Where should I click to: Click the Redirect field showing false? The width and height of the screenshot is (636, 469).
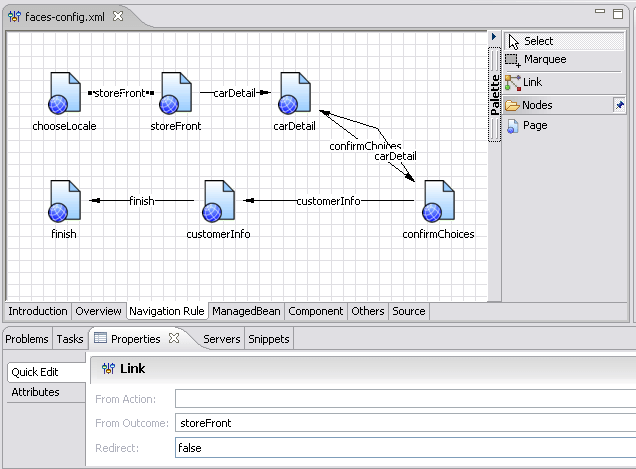(x=405, y=448)
